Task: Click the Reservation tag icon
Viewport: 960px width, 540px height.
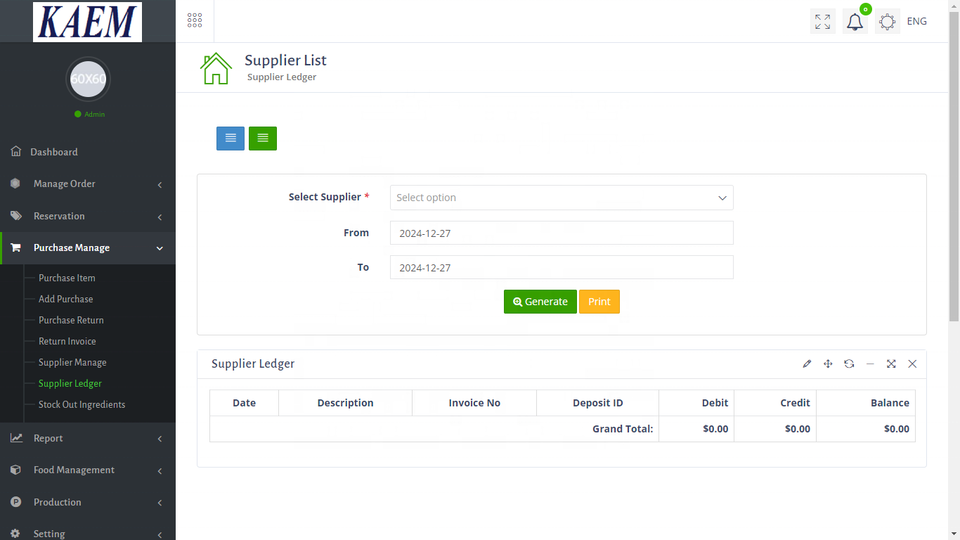Action: (x=16, y=216)
